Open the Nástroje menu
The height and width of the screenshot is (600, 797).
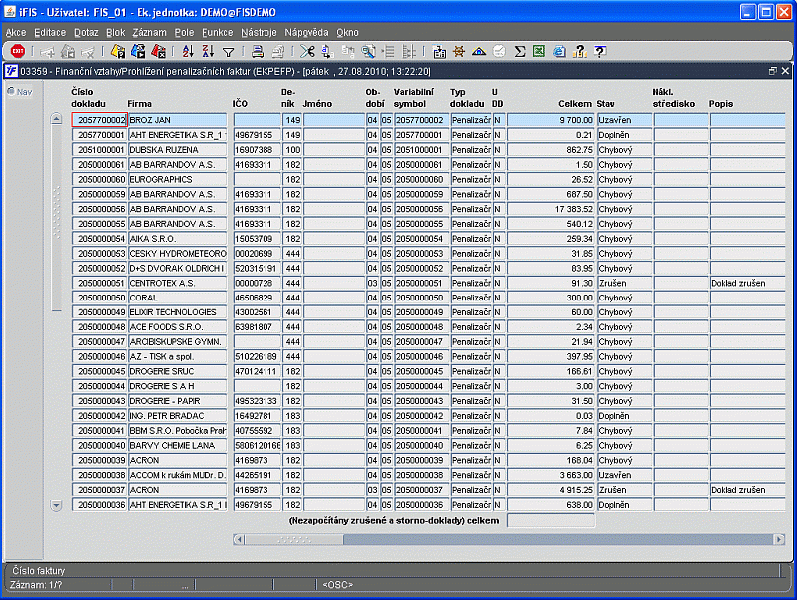(x=259, y=32)
